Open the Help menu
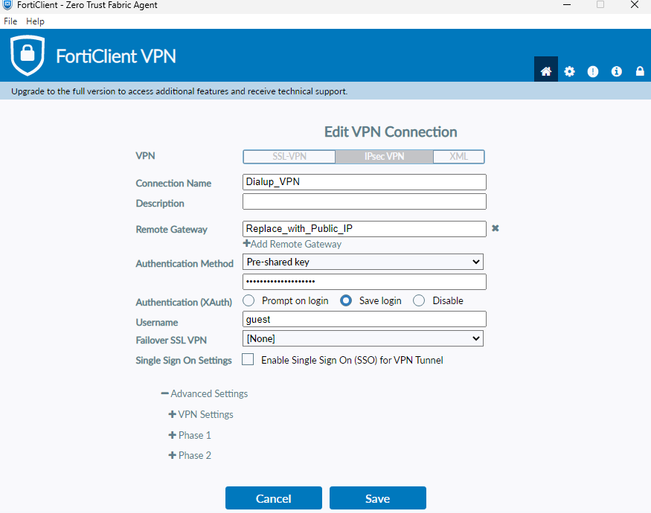The height and width of the screenshot is (513, 651). click(35, 21)
